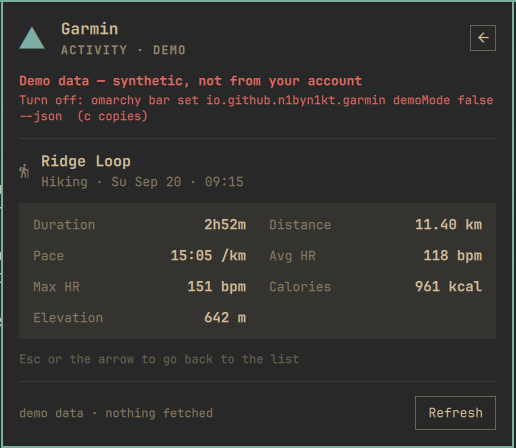
Task: Click the back arrow button
Action: (483, 38)
